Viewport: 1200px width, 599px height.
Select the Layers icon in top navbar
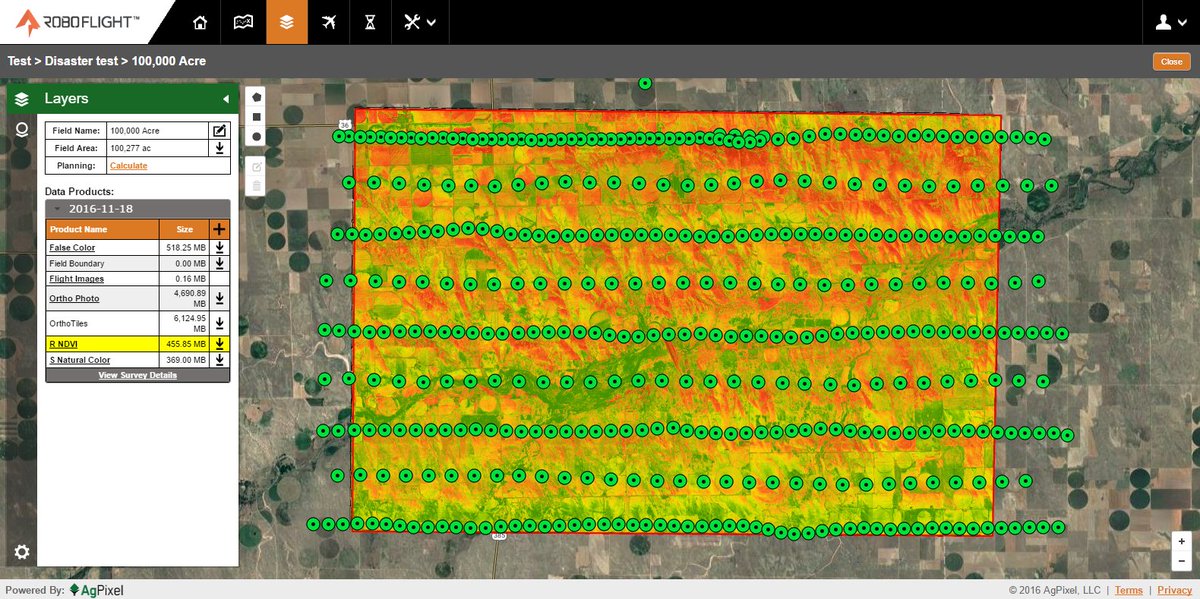pyautogui.click(x=287, y=22)
